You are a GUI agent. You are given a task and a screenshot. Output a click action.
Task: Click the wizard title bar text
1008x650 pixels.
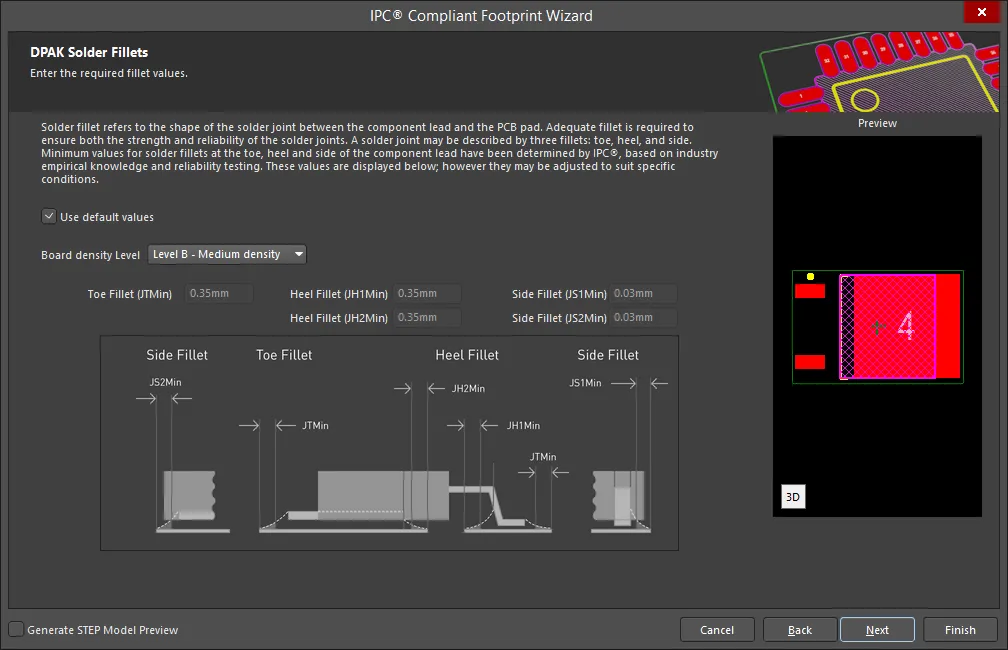481,16
